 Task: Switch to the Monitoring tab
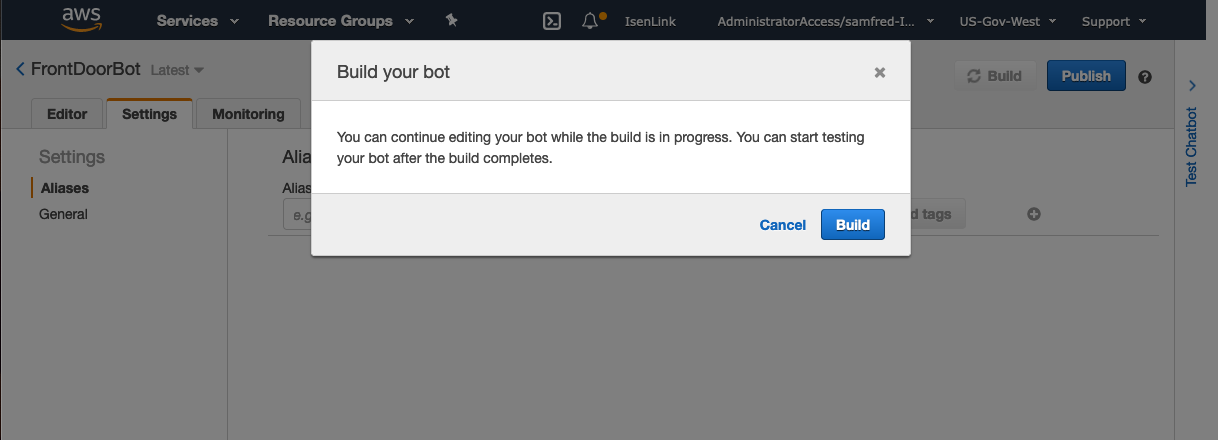(248, 114)
